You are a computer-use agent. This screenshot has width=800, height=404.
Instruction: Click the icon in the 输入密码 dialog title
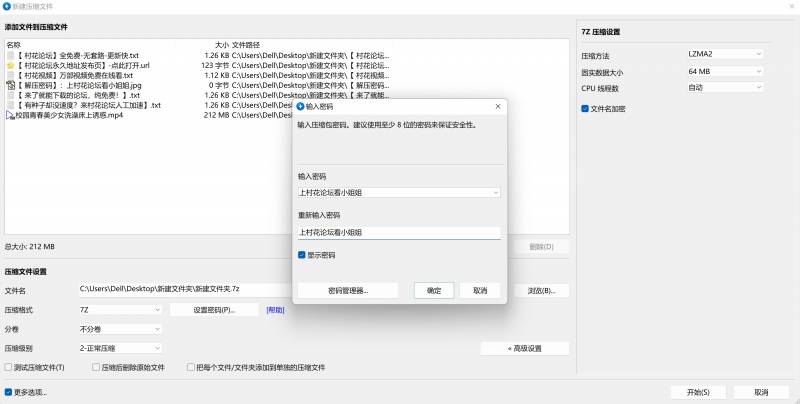(301, 106)
